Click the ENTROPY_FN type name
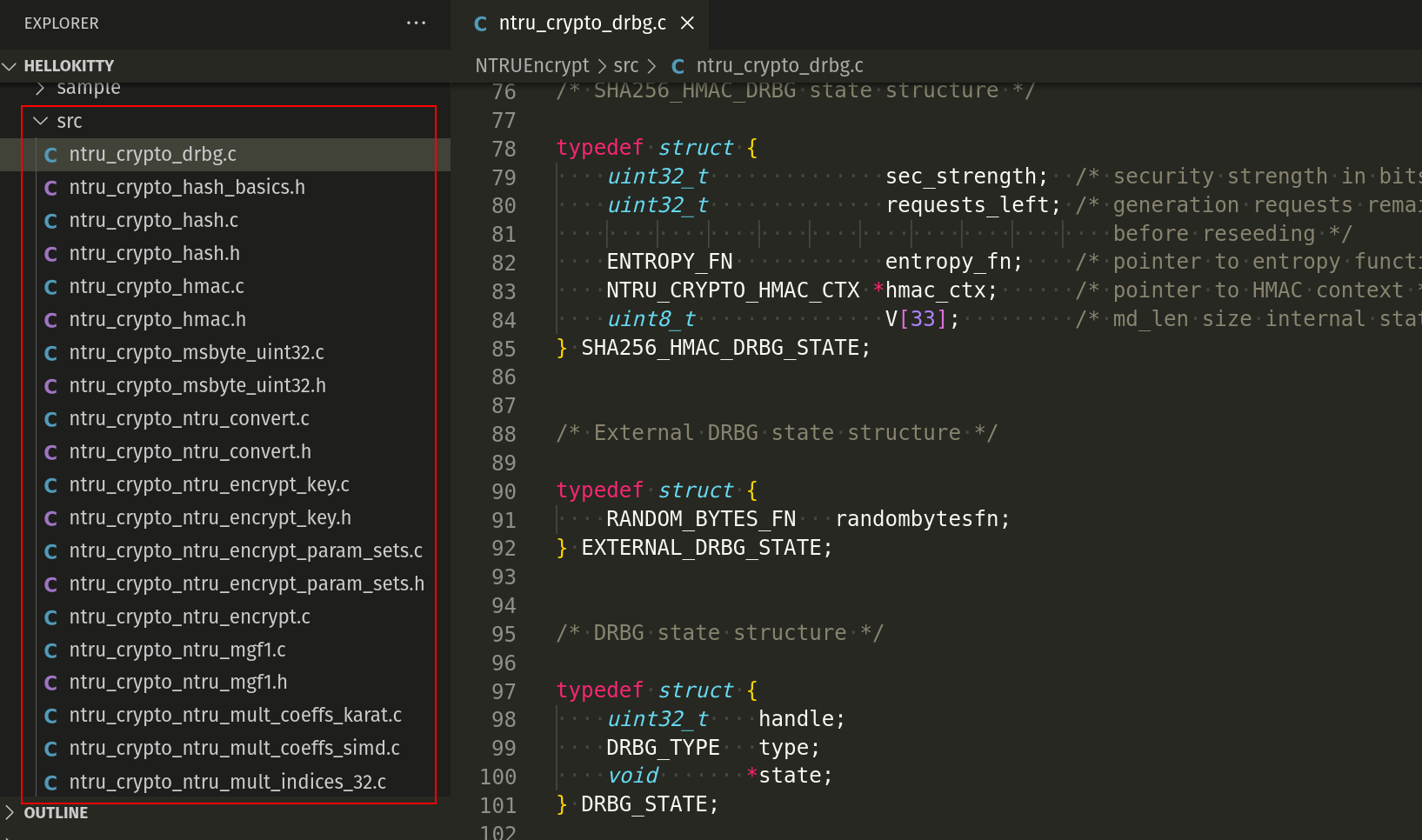Viewport: 1422px width, 840px height. point(670,262)
